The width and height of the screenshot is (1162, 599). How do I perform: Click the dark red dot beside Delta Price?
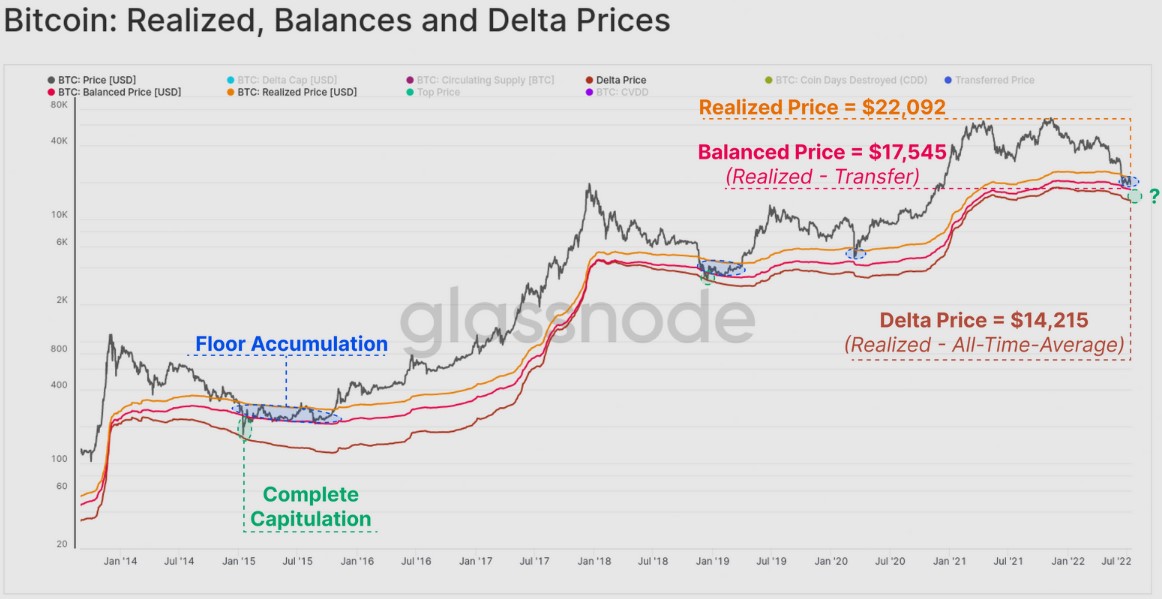point(588,80)
